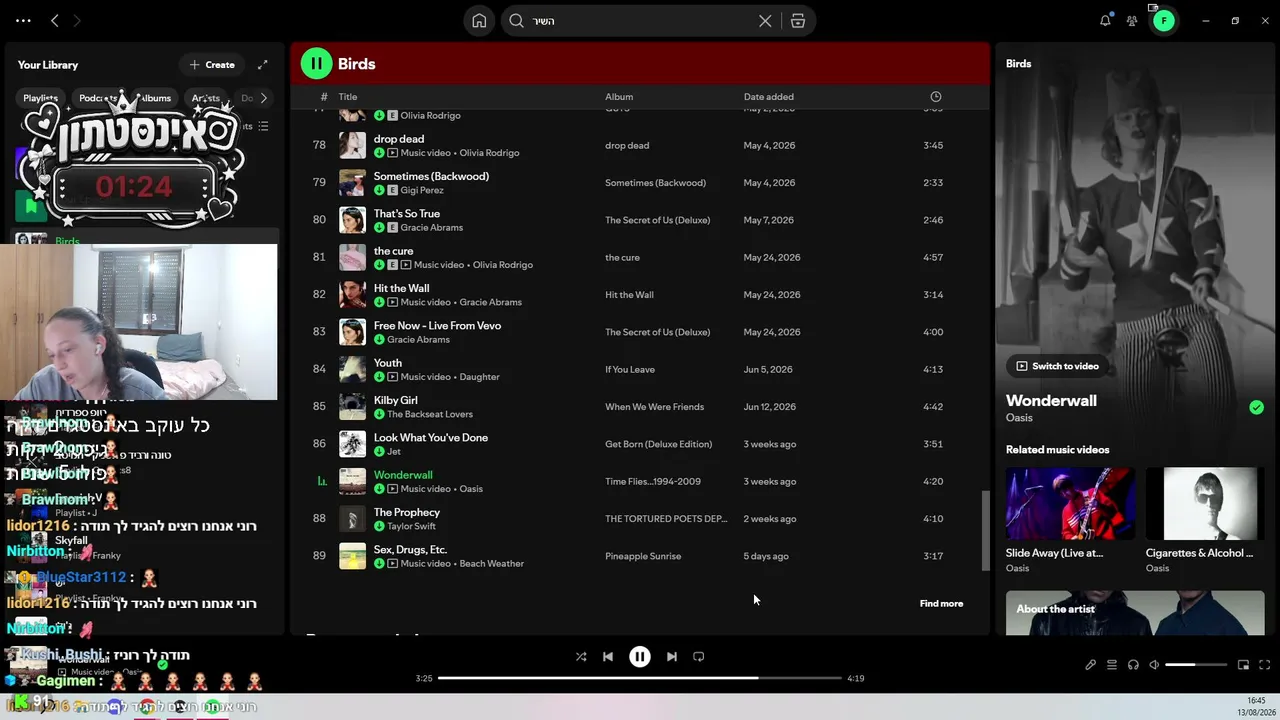1280x720 pixels.
Task: Open the Browse icon beside search
Action: pos(798,21)
